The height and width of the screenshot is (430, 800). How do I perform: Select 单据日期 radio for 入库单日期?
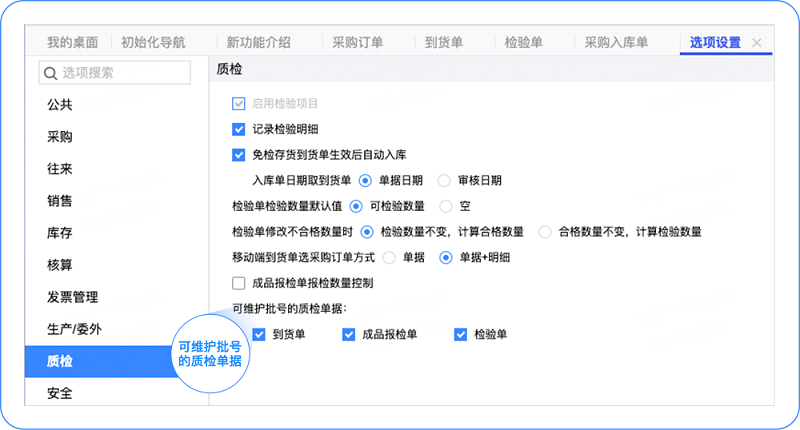pos(365,181)
